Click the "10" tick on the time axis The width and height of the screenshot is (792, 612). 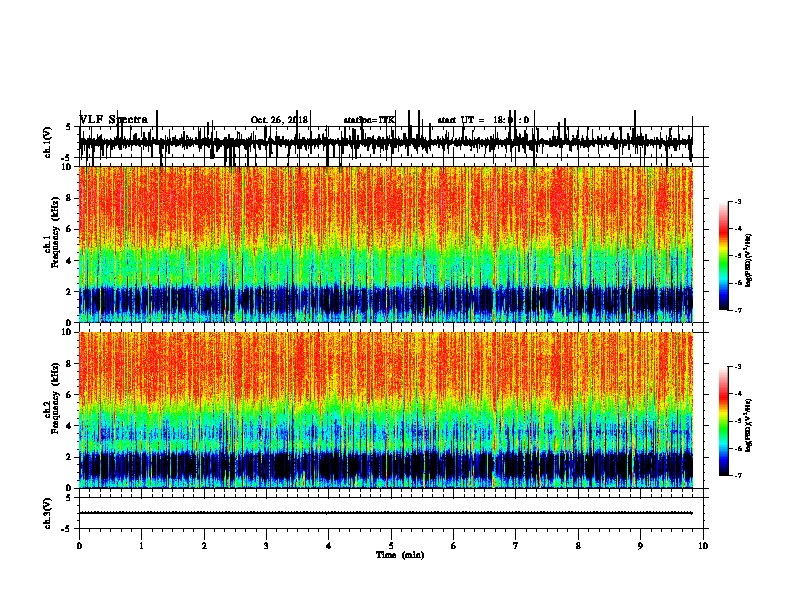tap(703, 546)
